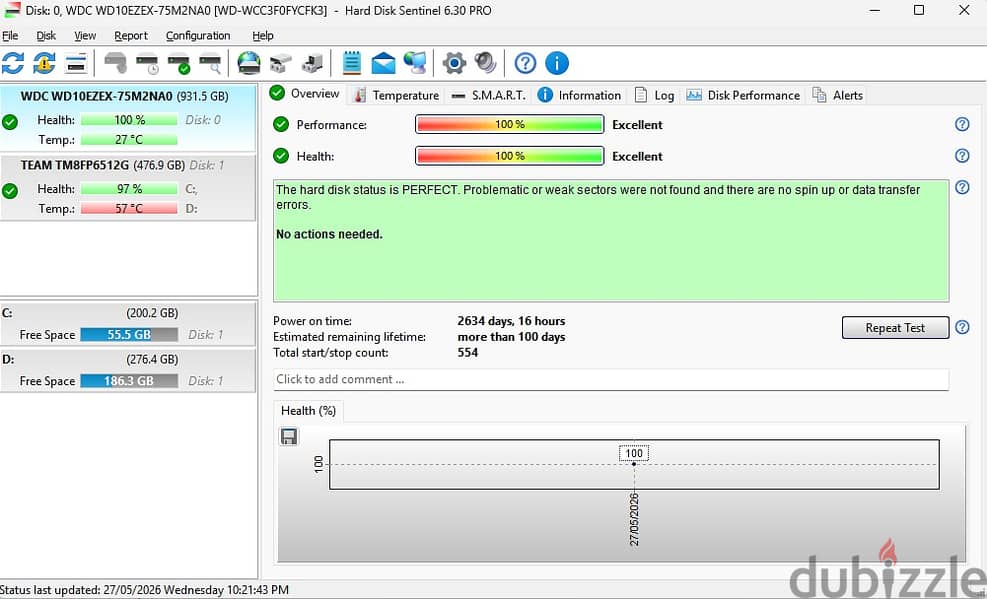Select the Health (%) graph tab
987x599 pixels.
pyautogui.click(x=308, y=411)
